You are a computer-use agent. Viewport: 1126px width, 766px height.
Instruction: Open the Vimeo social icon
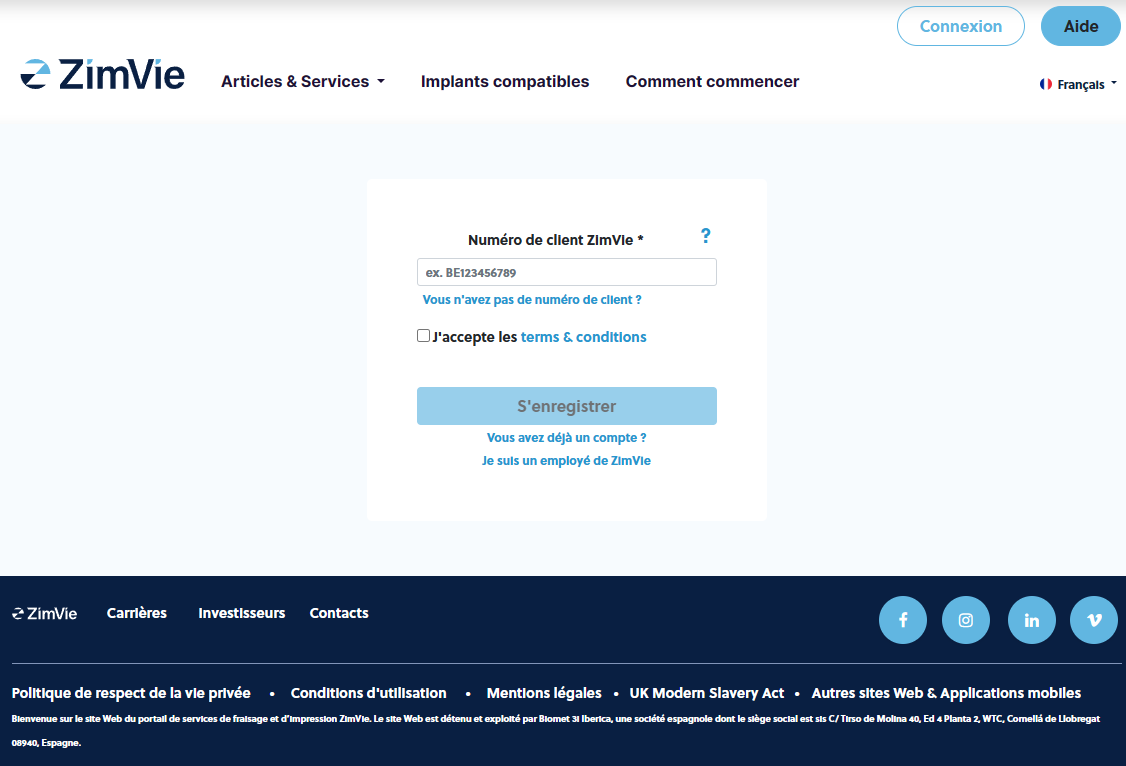point(1094,620)
